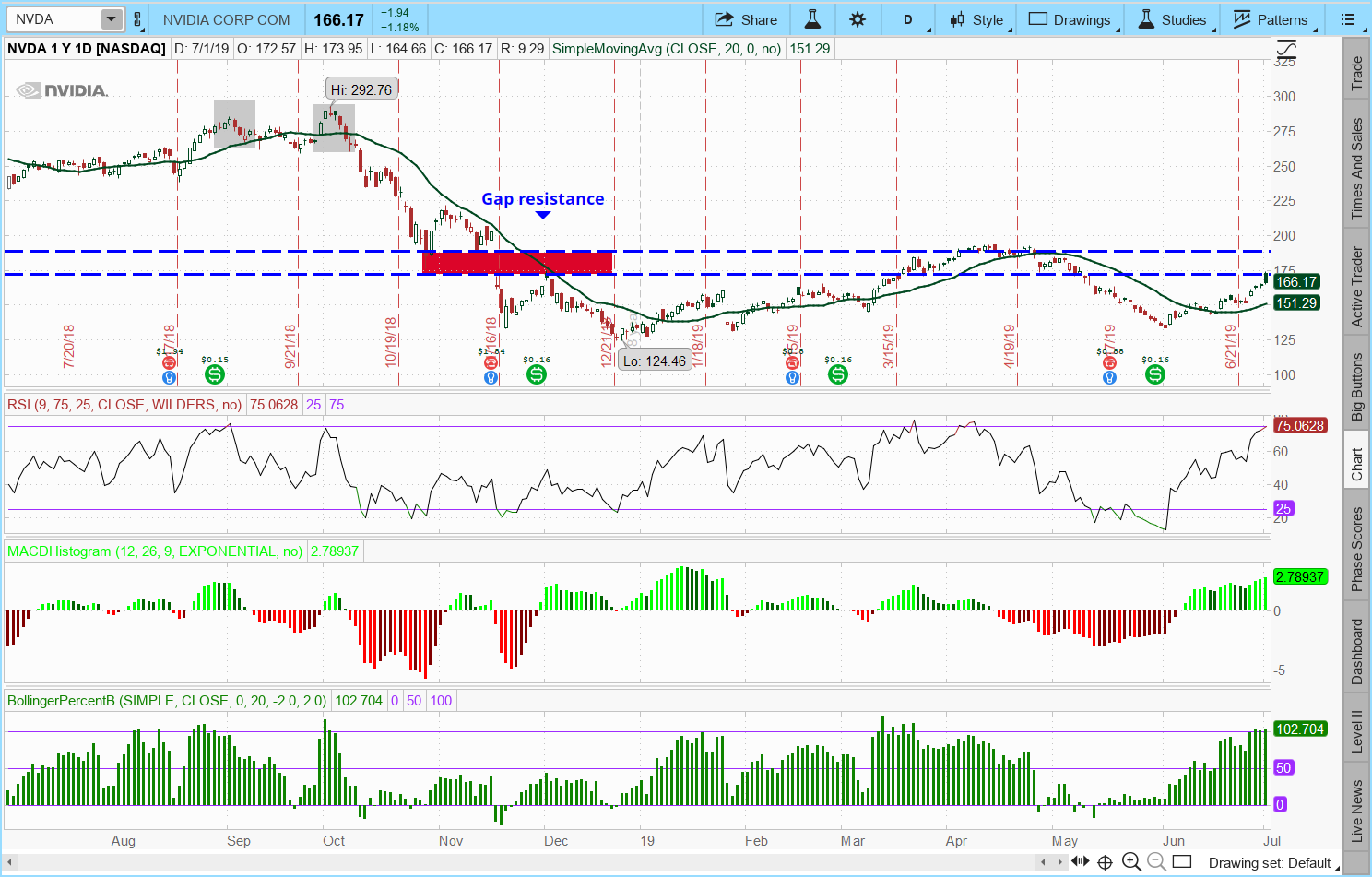The image size is (1372, 877).
Task: Click the 151.29 moving average axis bubble
Action: pyautogui.click(x=1296, y=302)
